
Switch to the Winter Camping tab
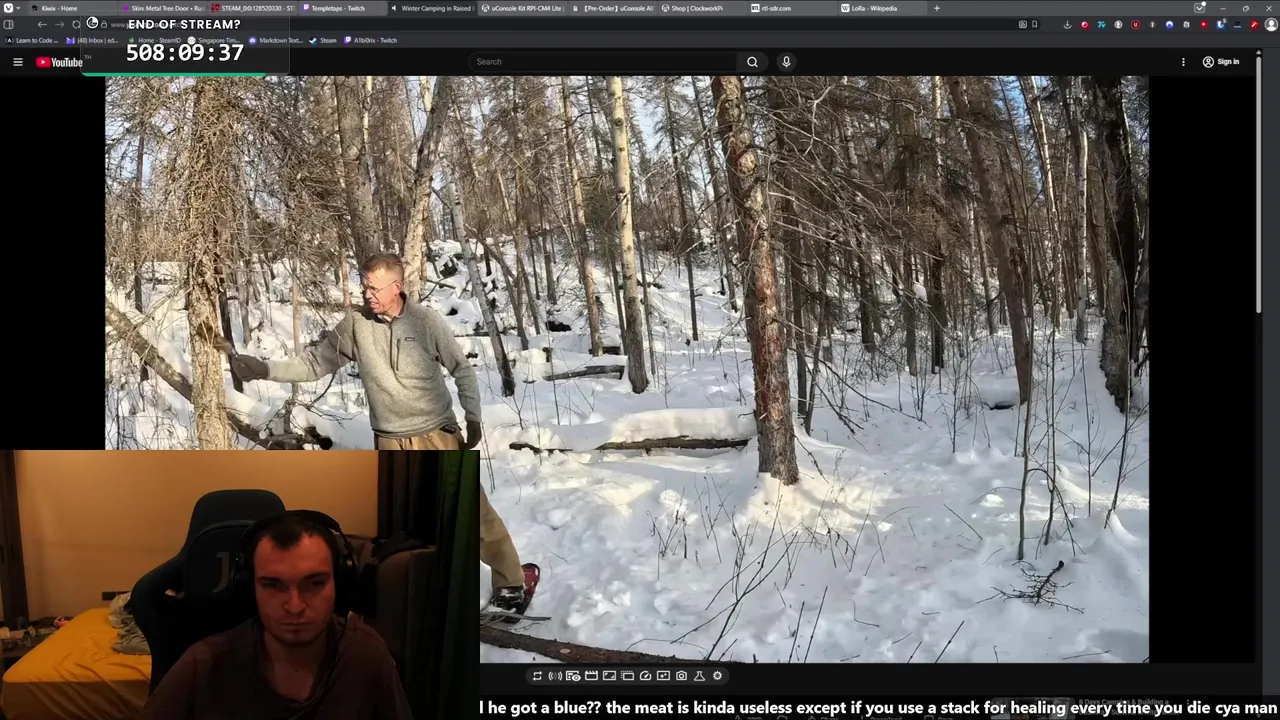click(x=431, y=8)
